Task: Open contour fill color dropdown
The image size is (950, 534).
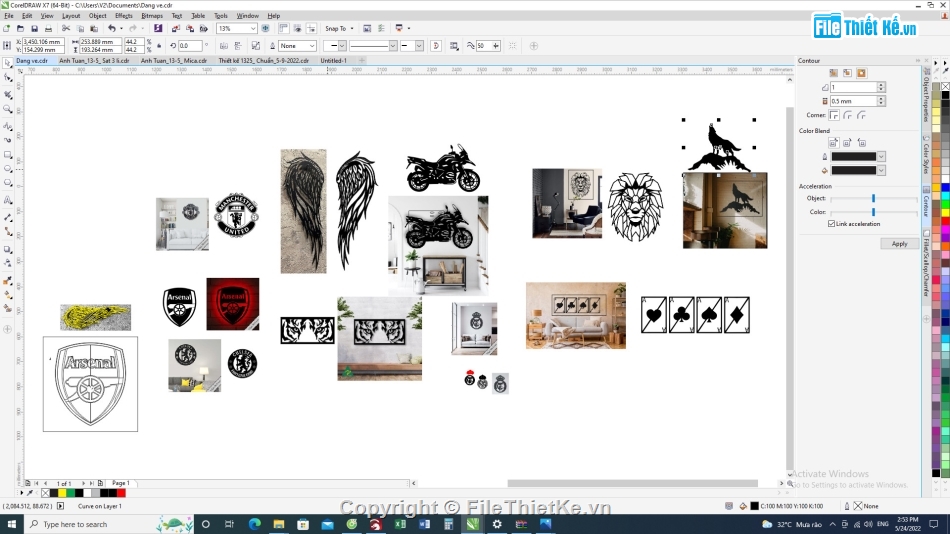Action: (x=881, y=170)
